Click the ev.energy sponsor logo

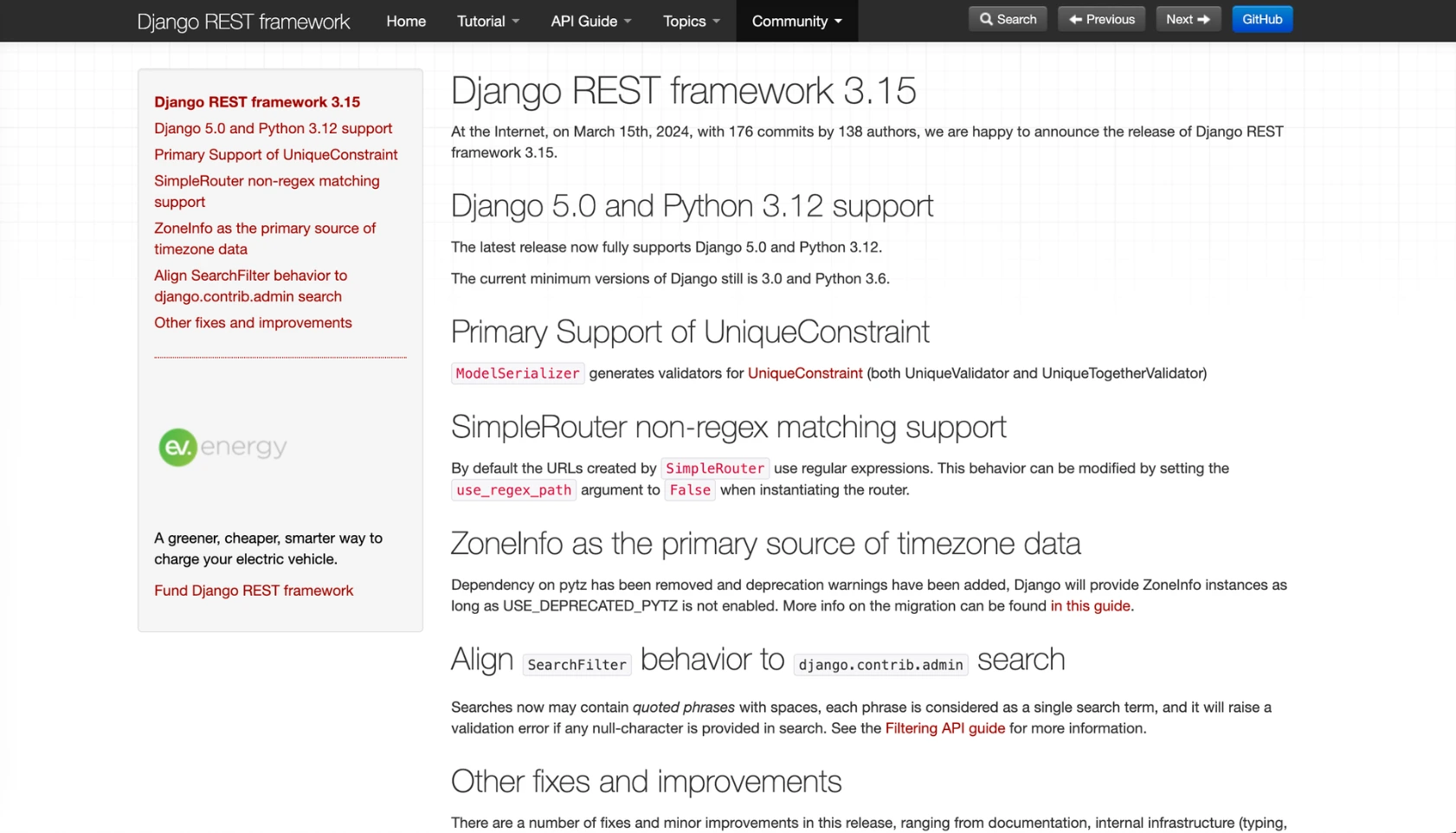[222, 447]
